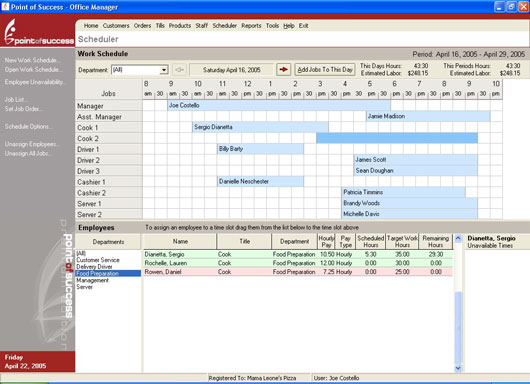Select employee row Rowen, Daniel
Screen dimensions: 530x384
[x=298, y=272]
